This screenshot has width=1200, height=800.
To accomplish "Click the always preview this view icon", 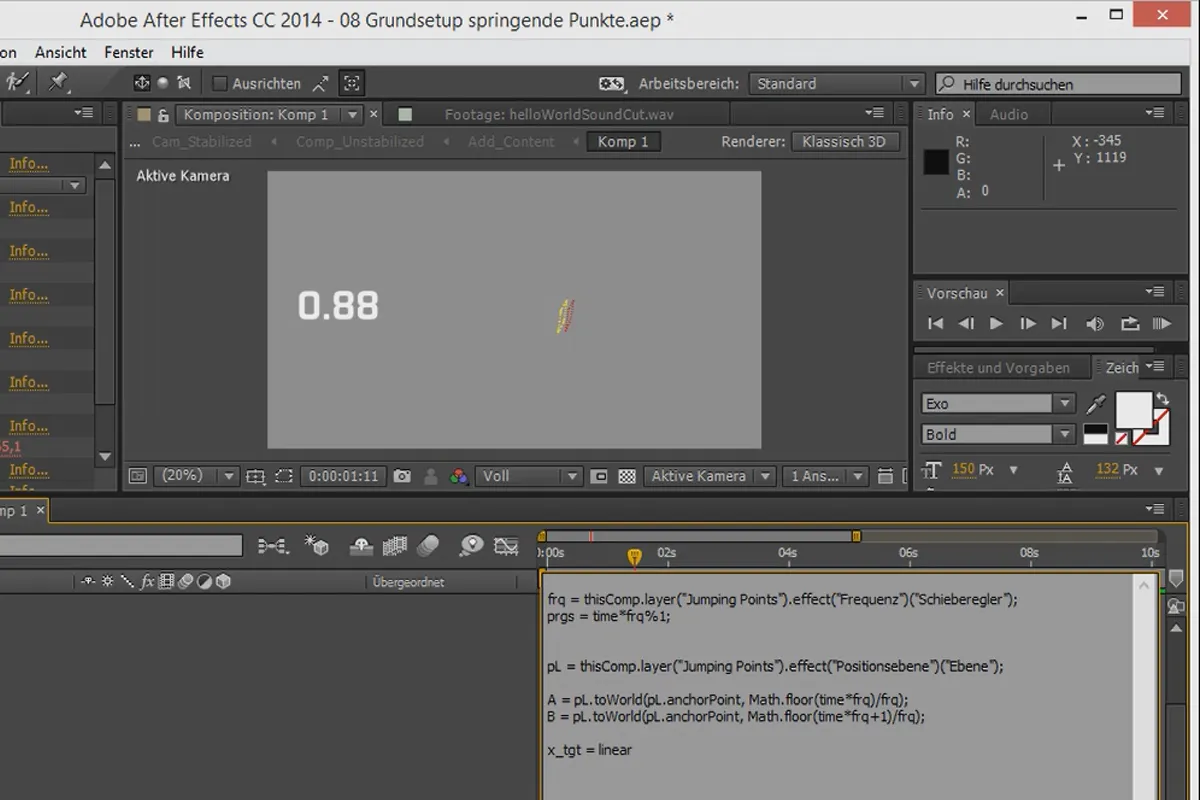I will (138, 476).
